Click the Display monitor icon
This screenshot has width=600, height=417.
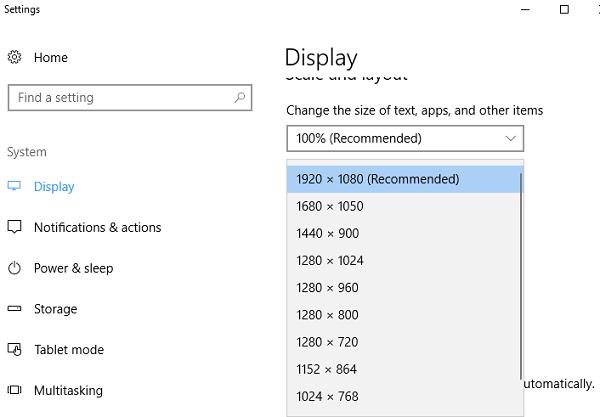[x=15, y=187]
